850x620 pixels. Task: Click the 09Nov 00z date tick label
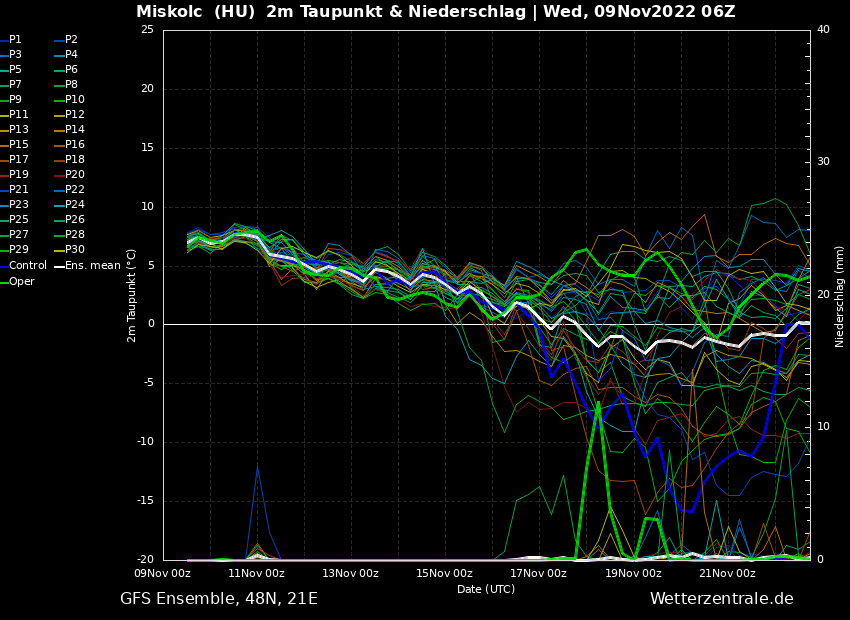pos(163,574)
